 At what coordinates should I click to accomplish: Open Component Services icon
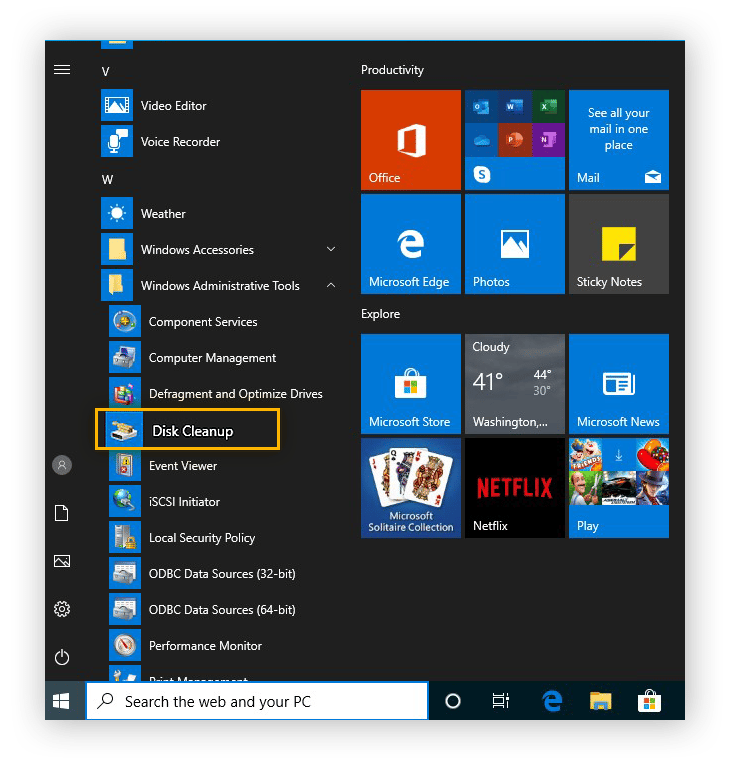pyautogui.click(x=124, y=321)
